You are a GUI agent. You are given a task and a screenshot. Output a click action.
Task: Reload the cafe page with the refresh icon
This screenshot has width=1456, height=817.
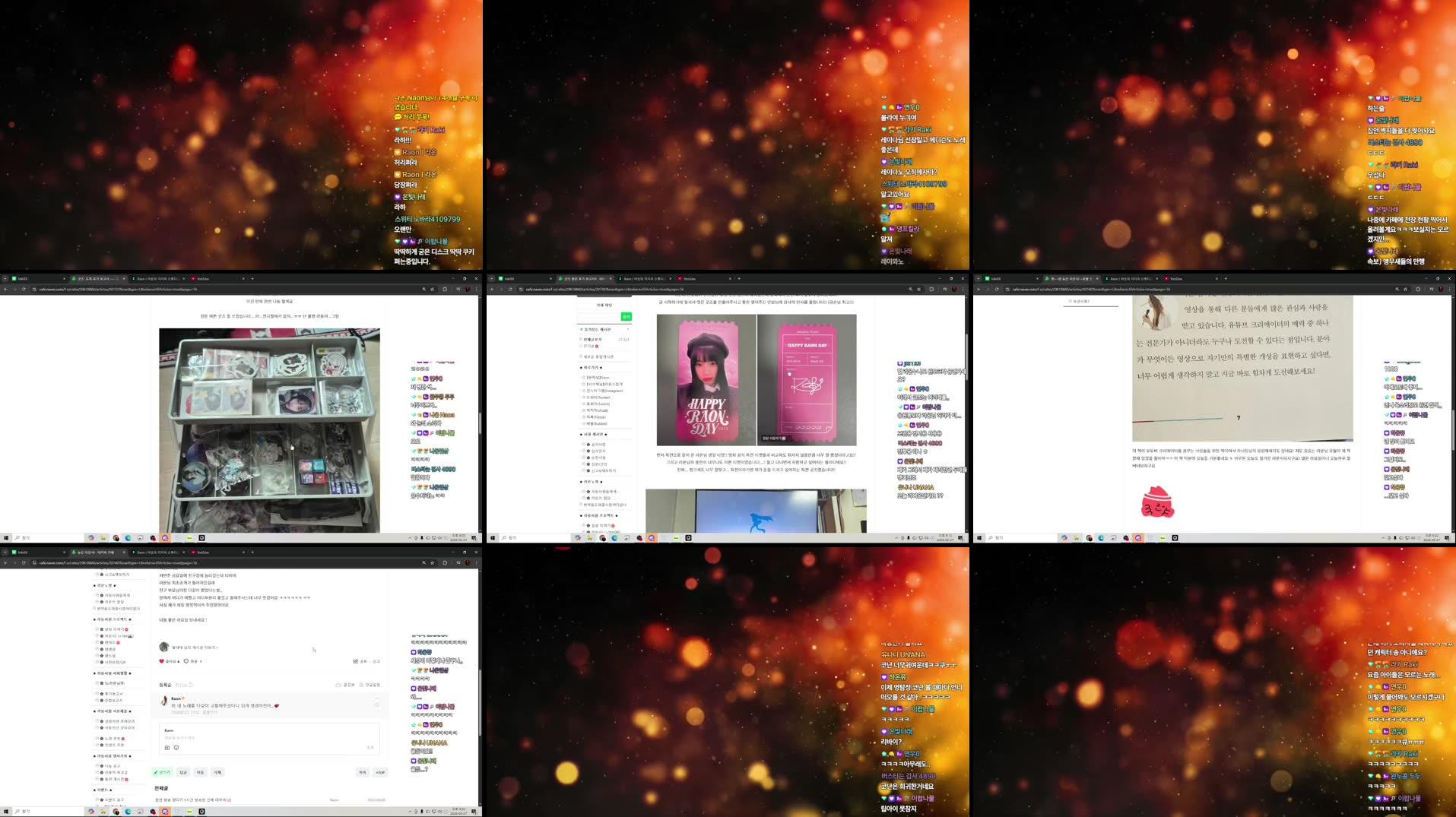click(x=24, y=563)
